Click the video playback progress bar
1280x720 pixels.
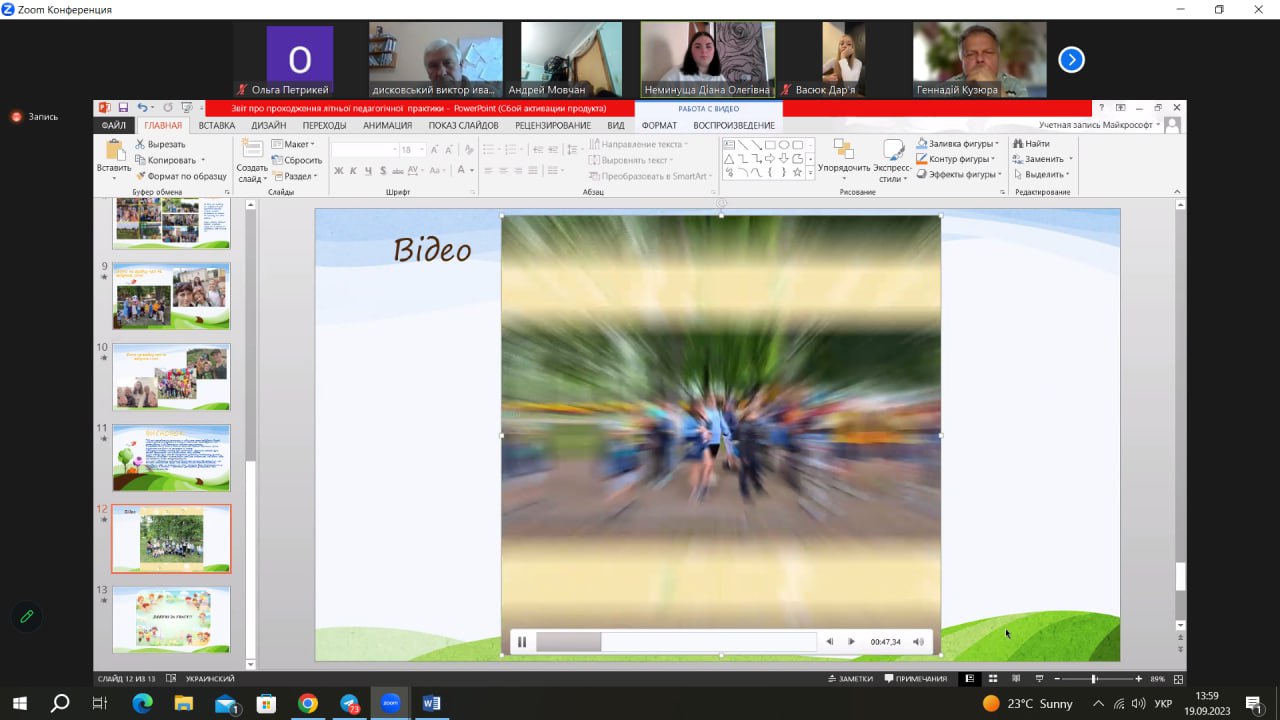676,642
